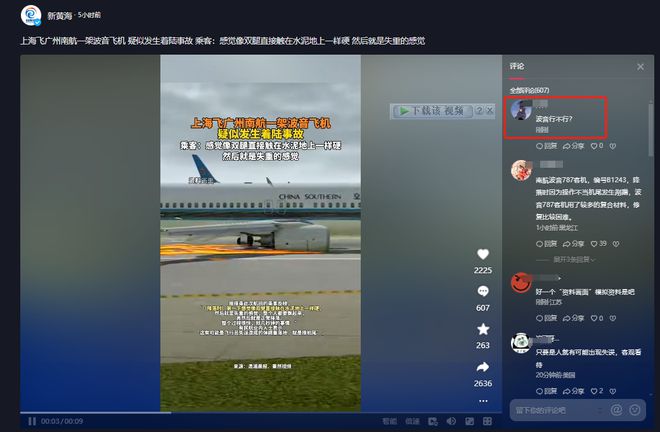
Task: Reply to the 只要是人 comment
Action: 546,391
